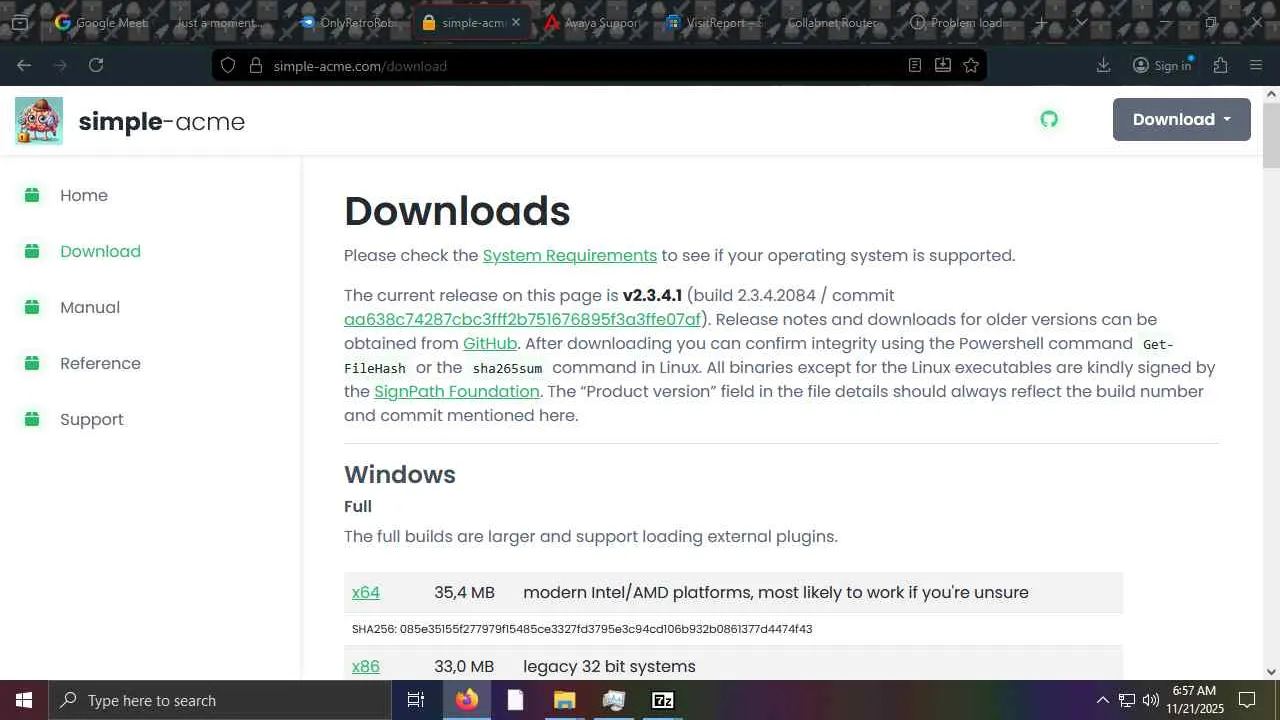1280x720 pixels.
Task: Open Task View on the taskbar
Action: [x=416, y=700]
